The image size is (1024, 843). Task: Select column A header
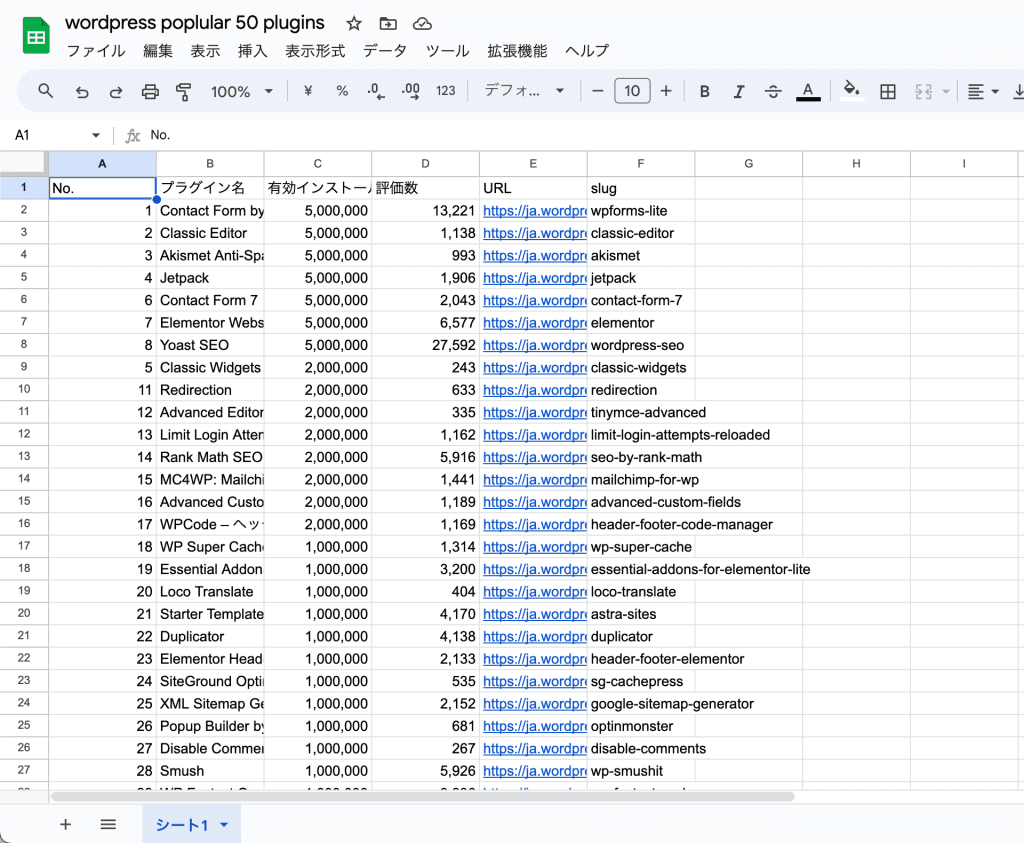pyautogui.click(x=103, y=164)
